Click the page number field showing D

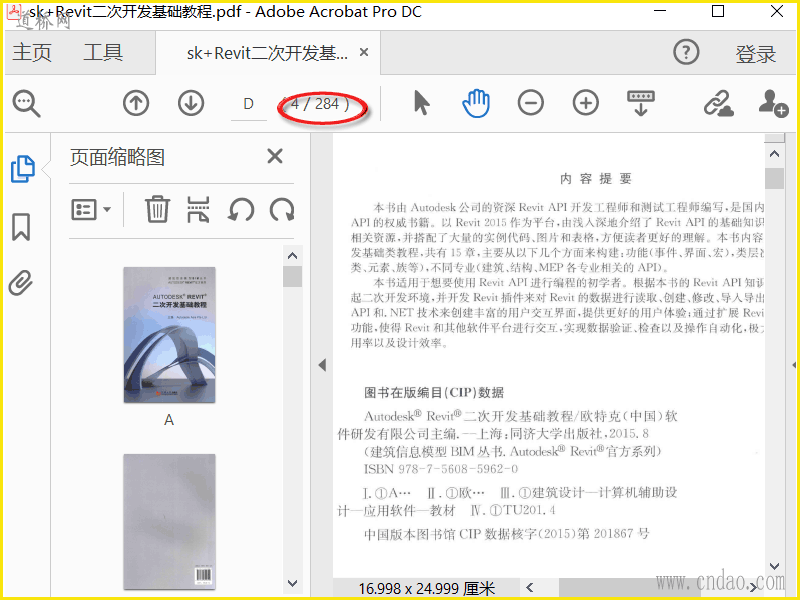pos(248,104)
